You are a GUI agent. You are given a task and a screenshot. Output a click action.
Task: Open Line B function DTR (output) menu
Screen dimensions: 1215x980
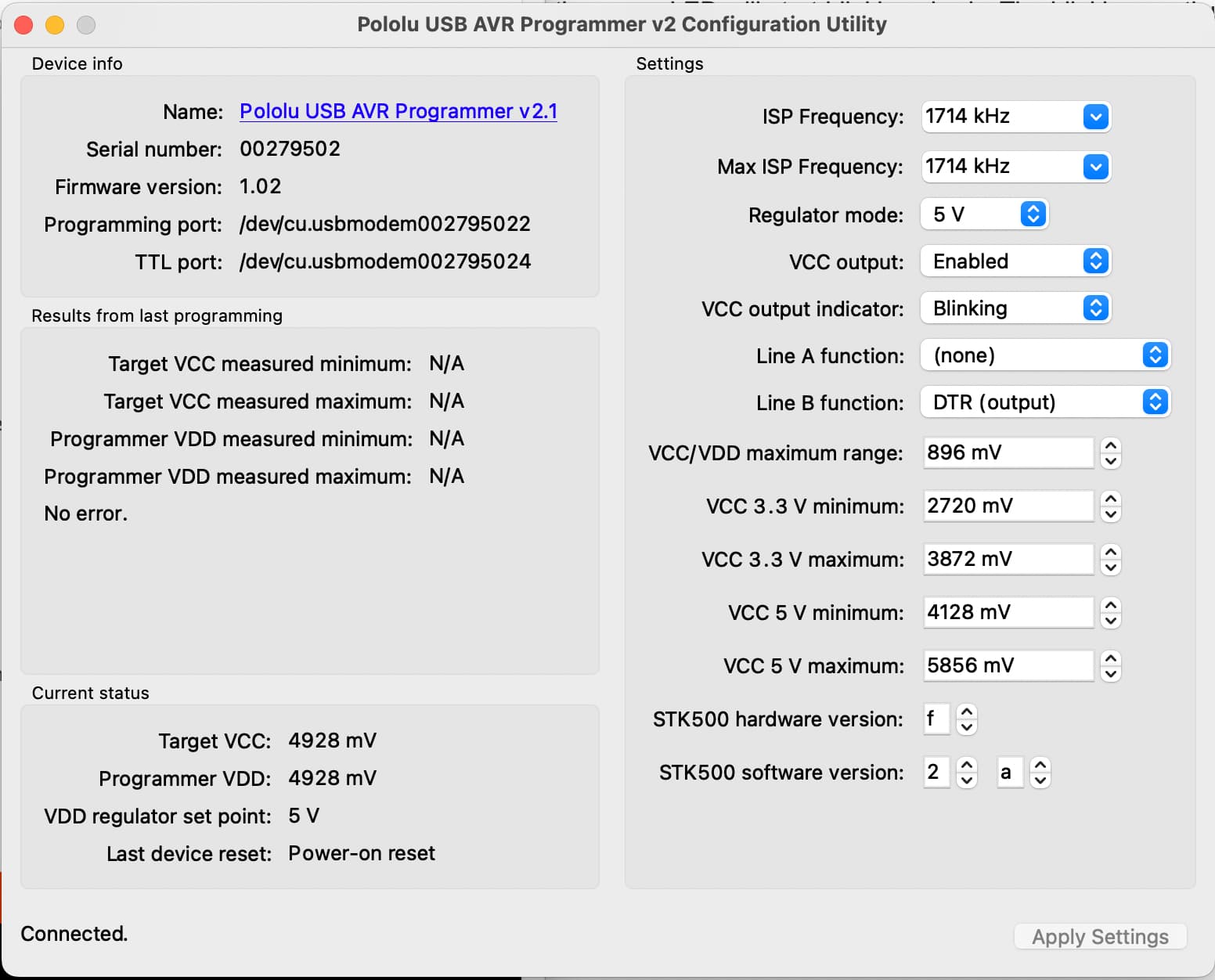(1045, 402)
